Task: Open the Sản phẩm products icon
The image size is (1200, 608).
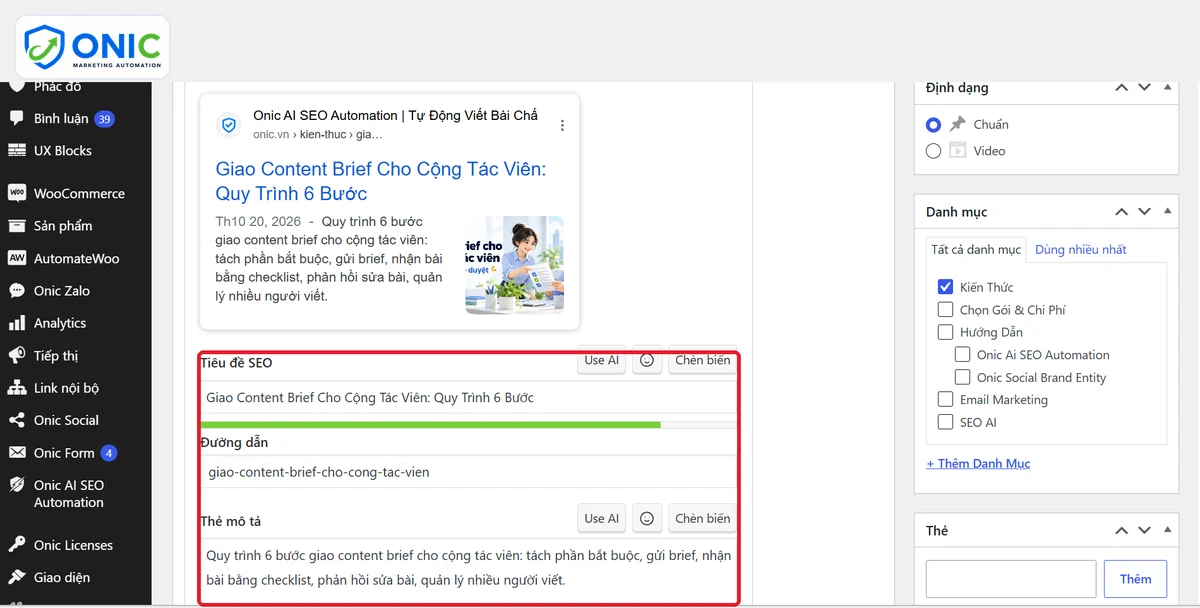Action: [16, 226]
